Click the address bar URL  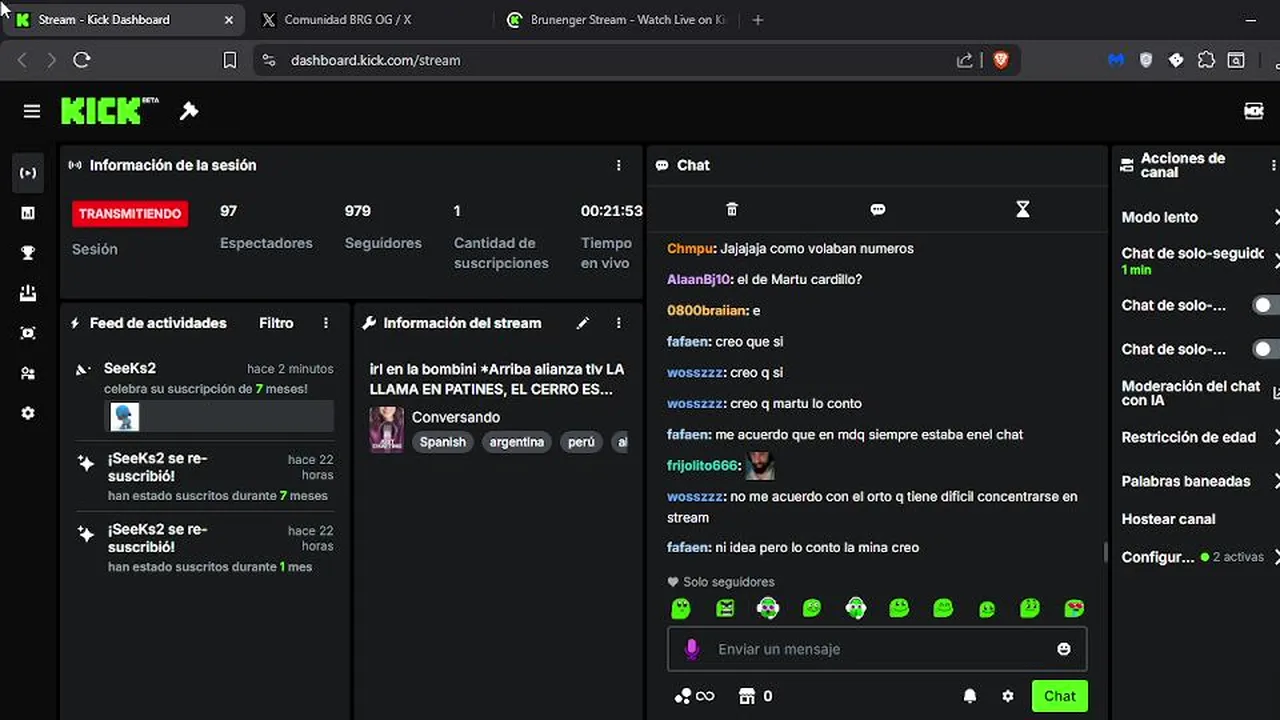coord(376,60)
